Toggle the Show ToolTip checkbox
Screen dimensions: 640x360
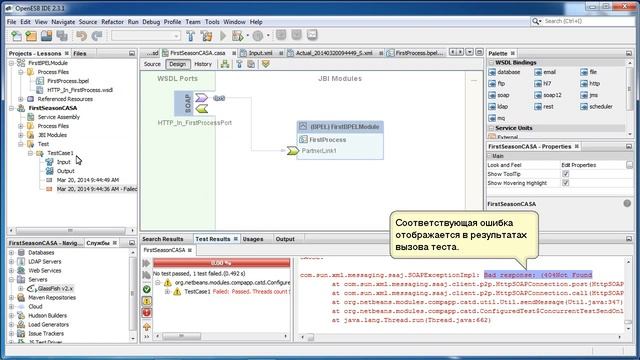tap(565, 174)
